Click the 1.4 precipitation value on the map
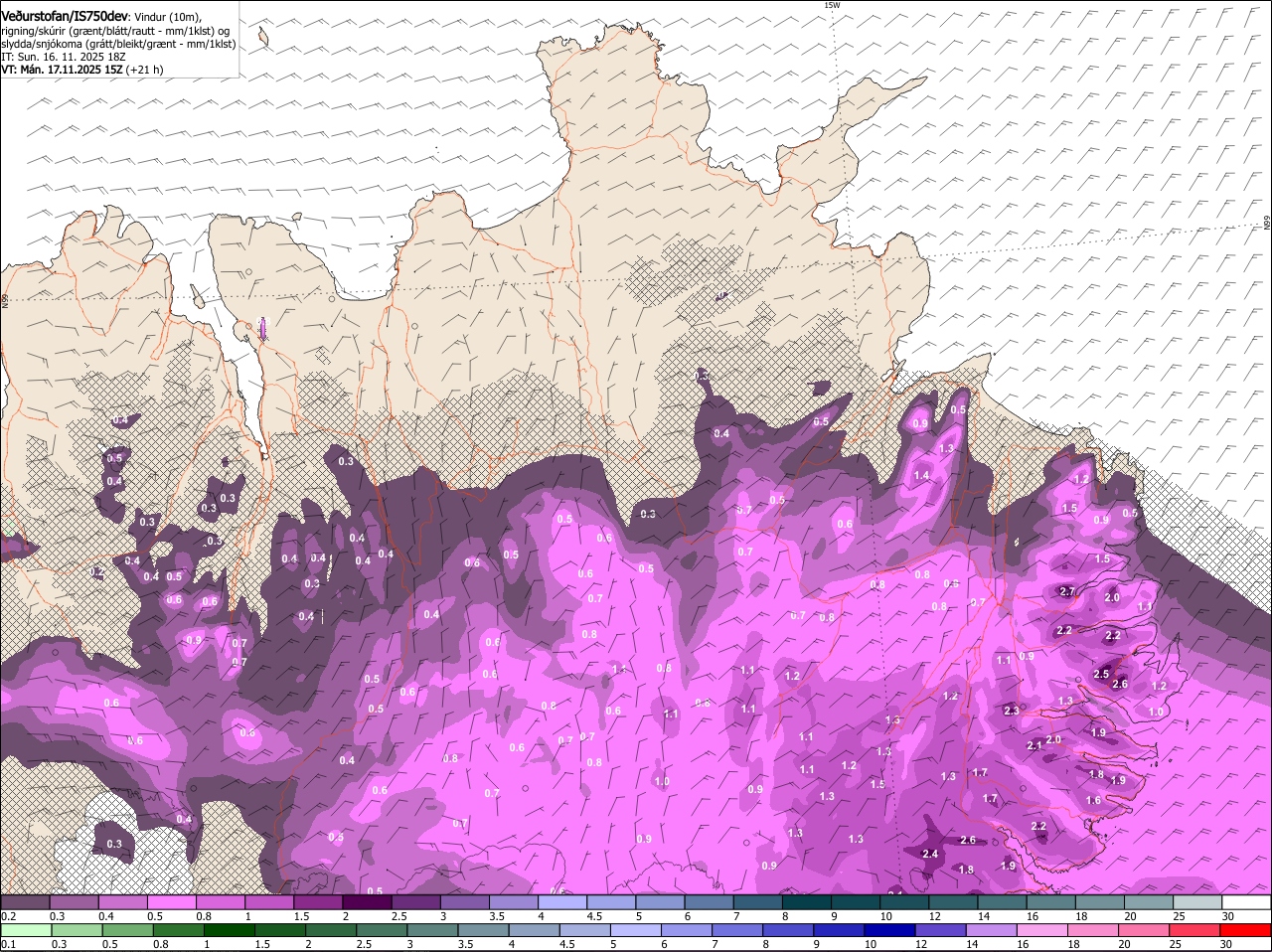The width and height of the screenshot is (1272, 952). (x=921, y=475)
